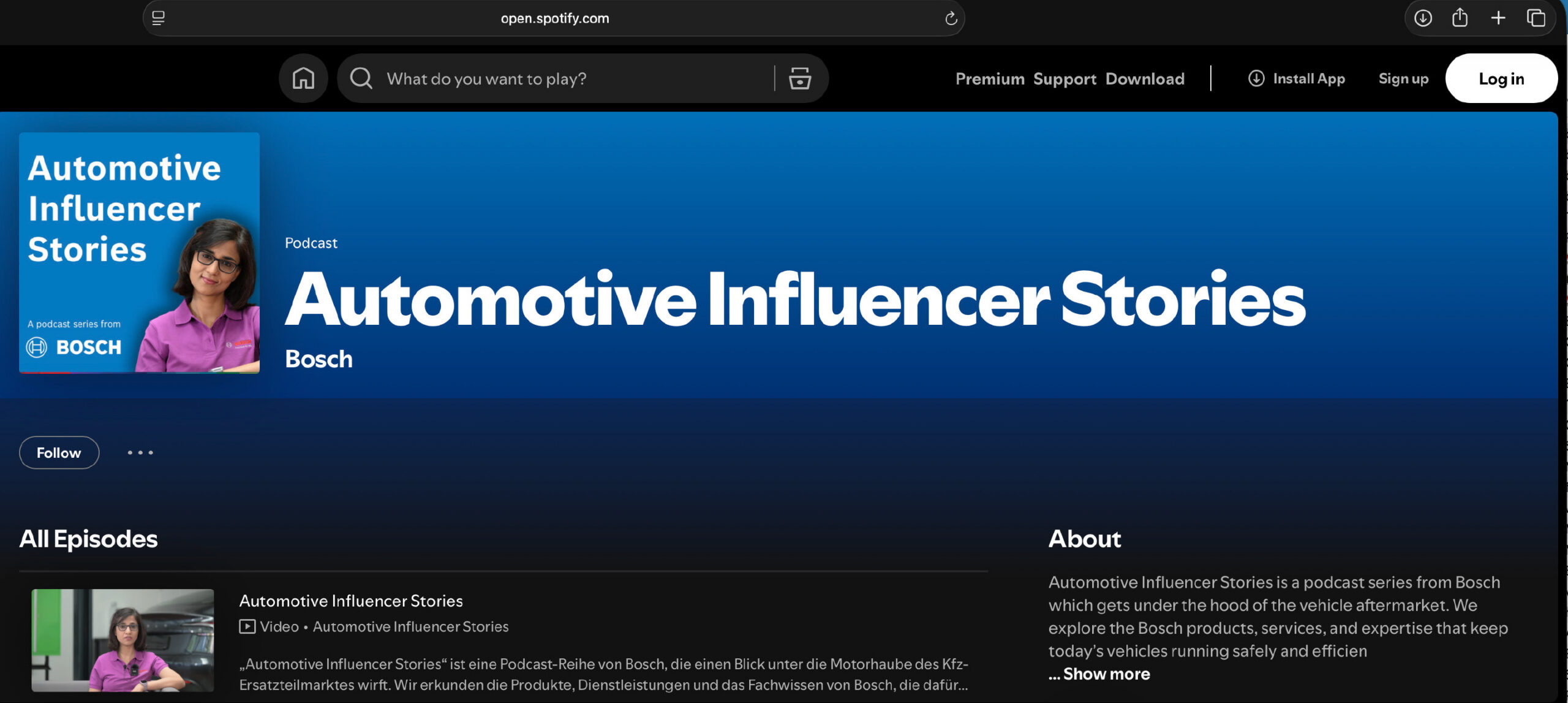Open Safari share menu
Image resolution: width=1568 pixels, height=703 pixels.
coord(1460,18)
